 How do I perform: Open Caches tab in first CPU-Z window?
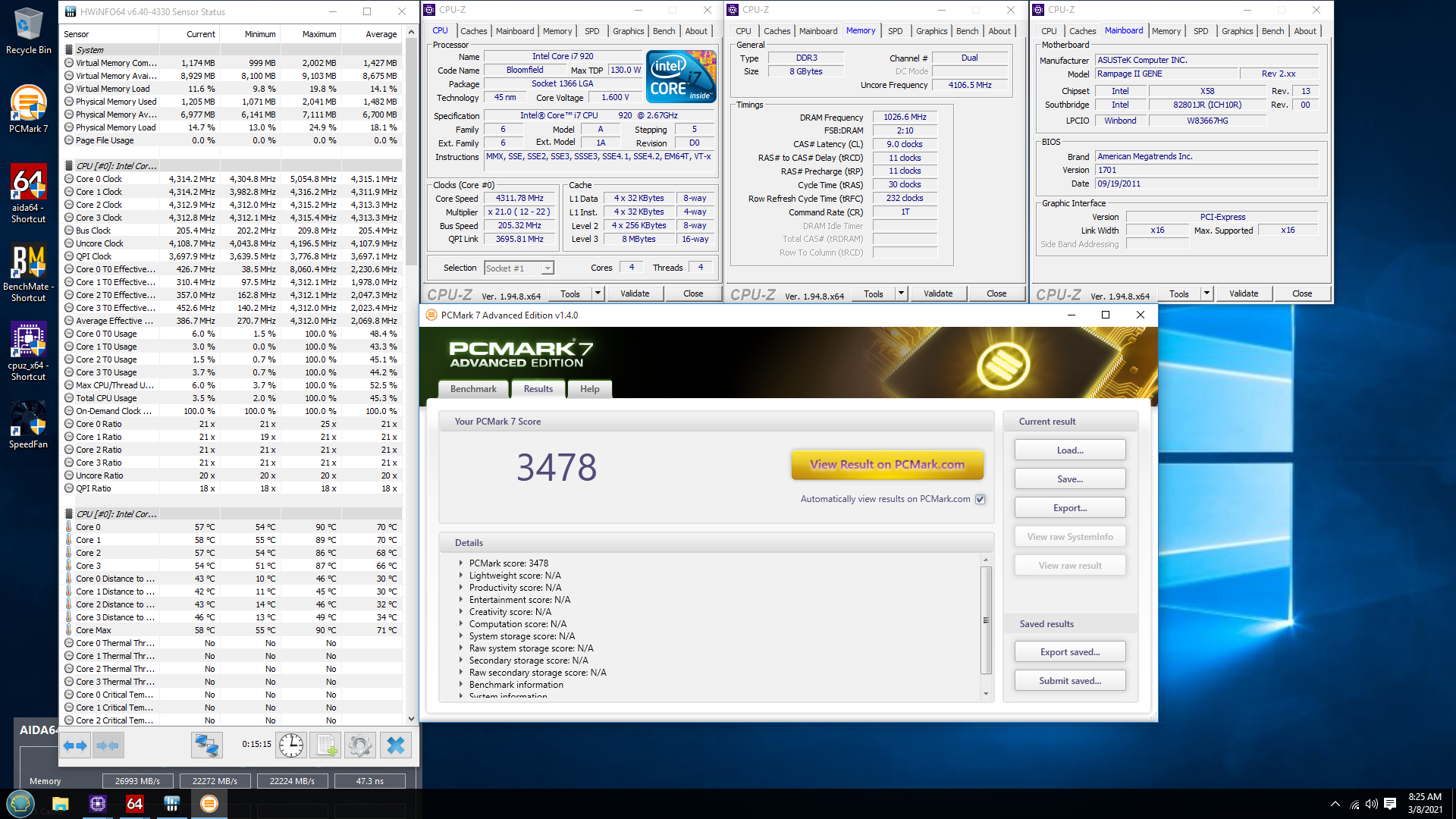474,31
